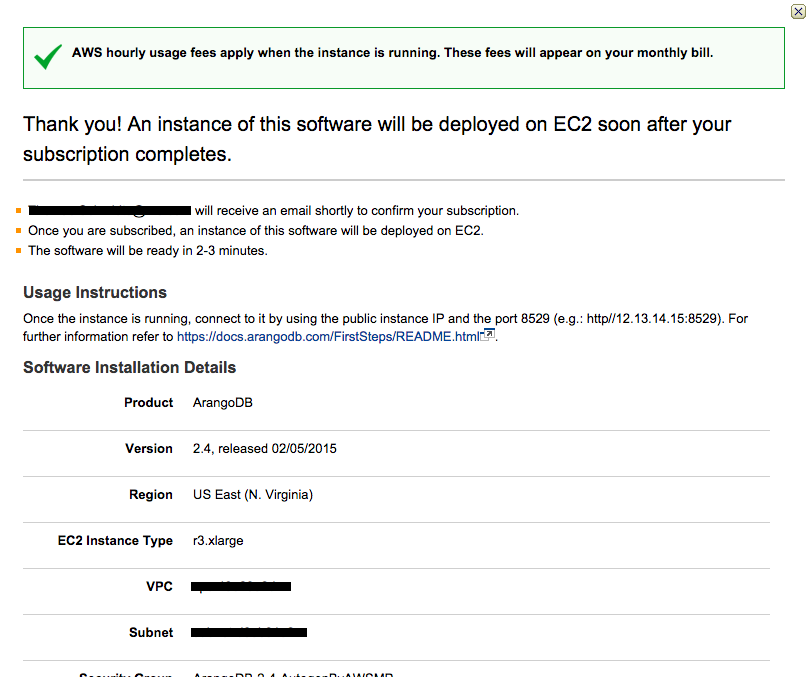Click the r3.xlarge instance type value

(218, 541)
